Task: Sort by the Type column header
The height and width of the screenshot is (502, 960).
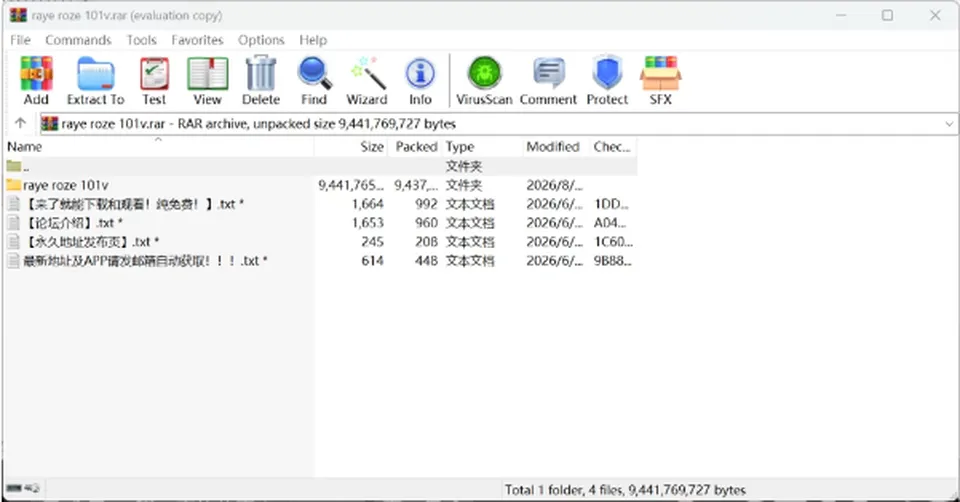Action: (482, 147)
